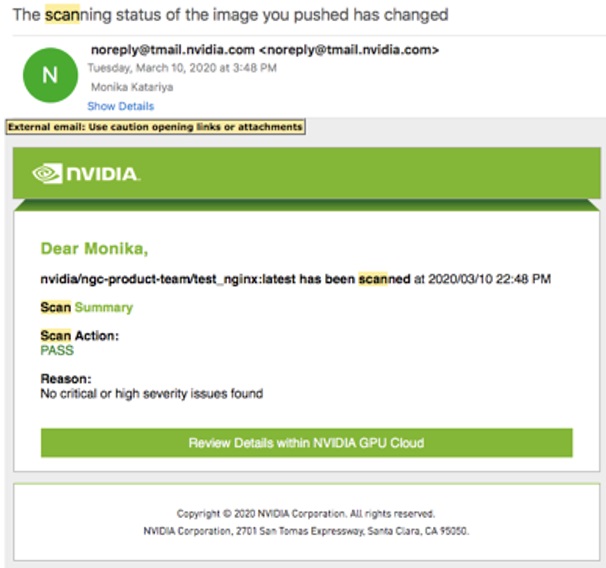Click the Copyright 2020 NVIDIA Corporation line
Screen dimensions: 606x568
pos(306,513)
